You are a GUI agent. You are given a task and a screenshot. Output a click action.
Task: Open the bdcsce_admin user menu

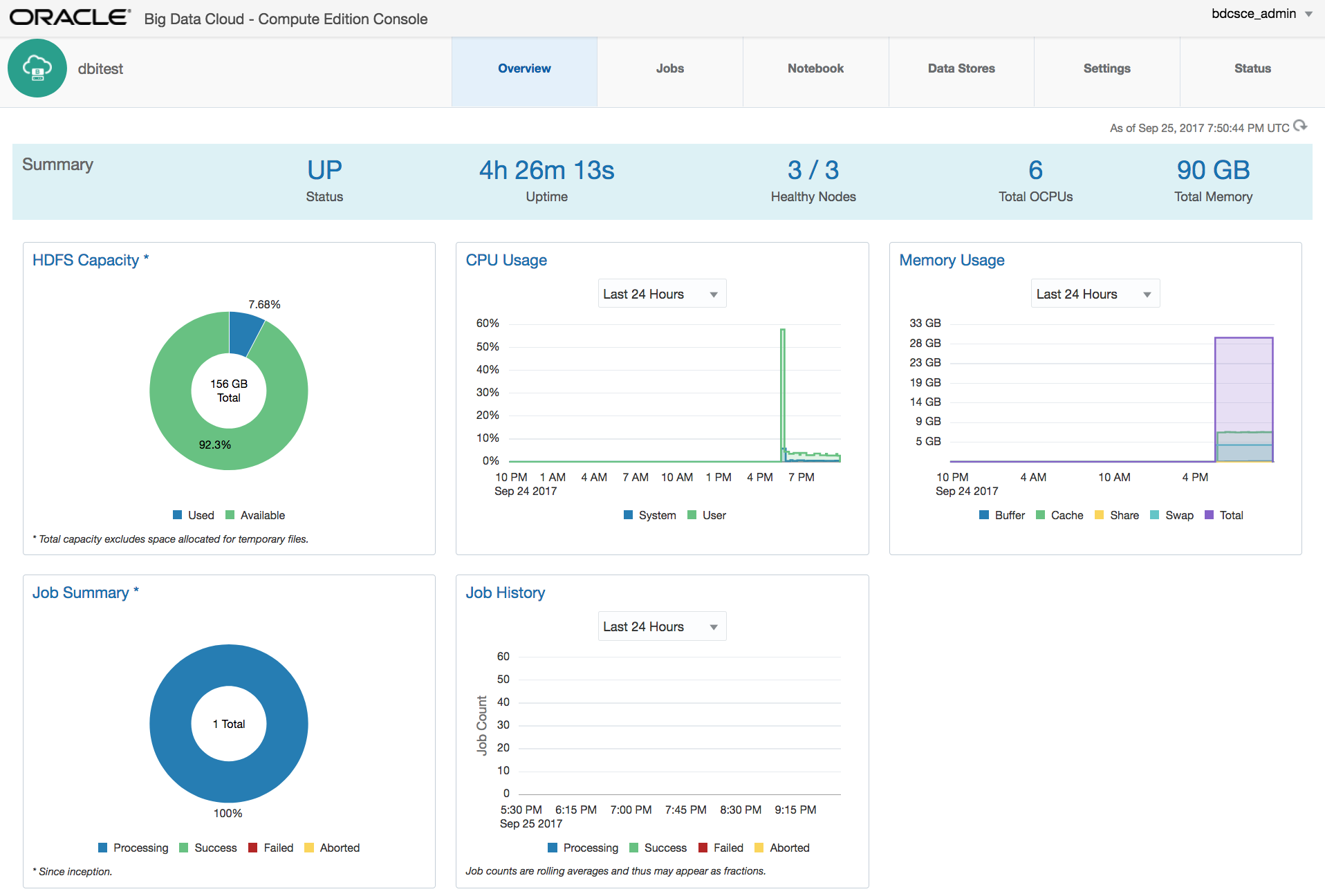pyautogui.click(x=1261, y=14)
